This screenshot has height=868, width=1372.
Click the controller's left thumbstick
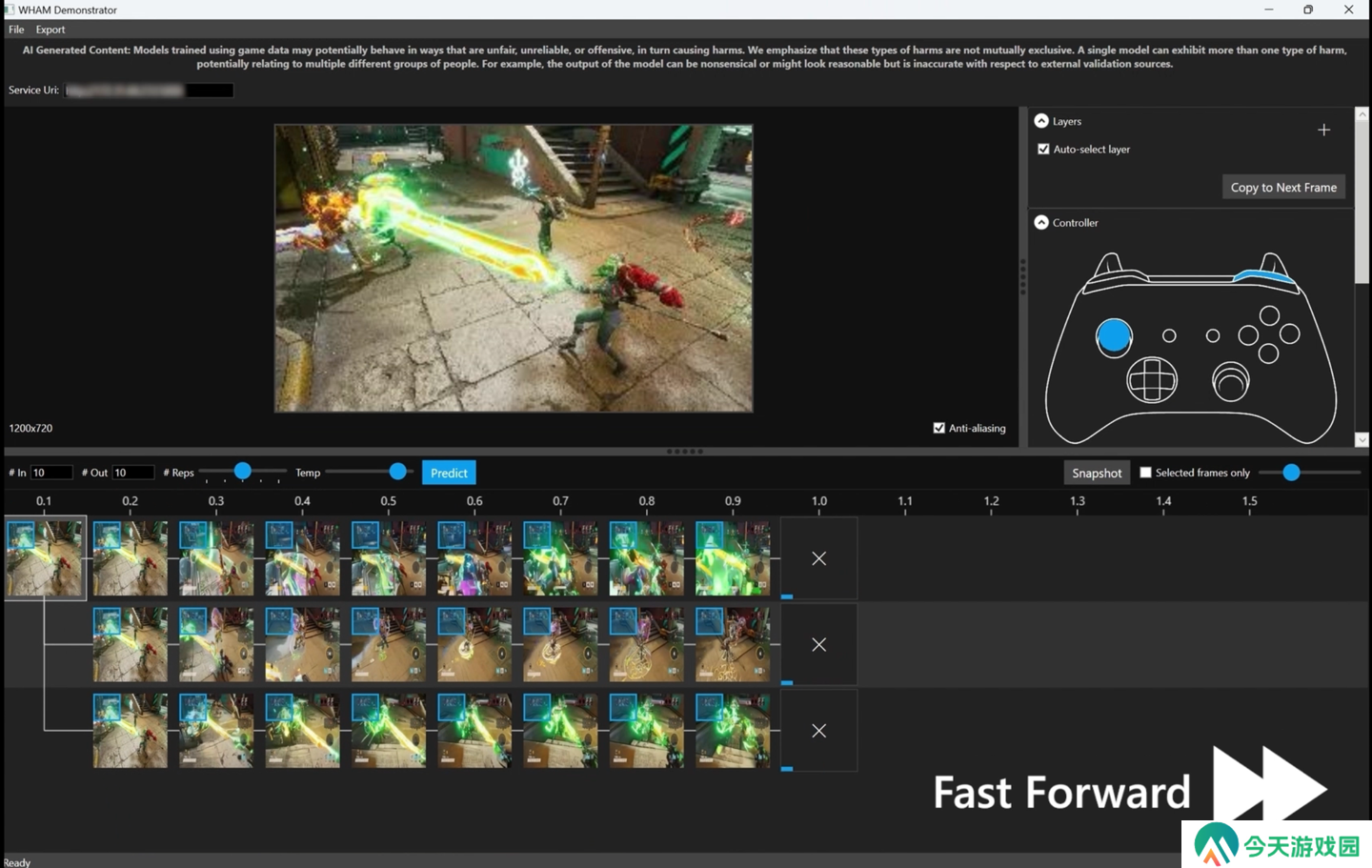click(1114, 336)
